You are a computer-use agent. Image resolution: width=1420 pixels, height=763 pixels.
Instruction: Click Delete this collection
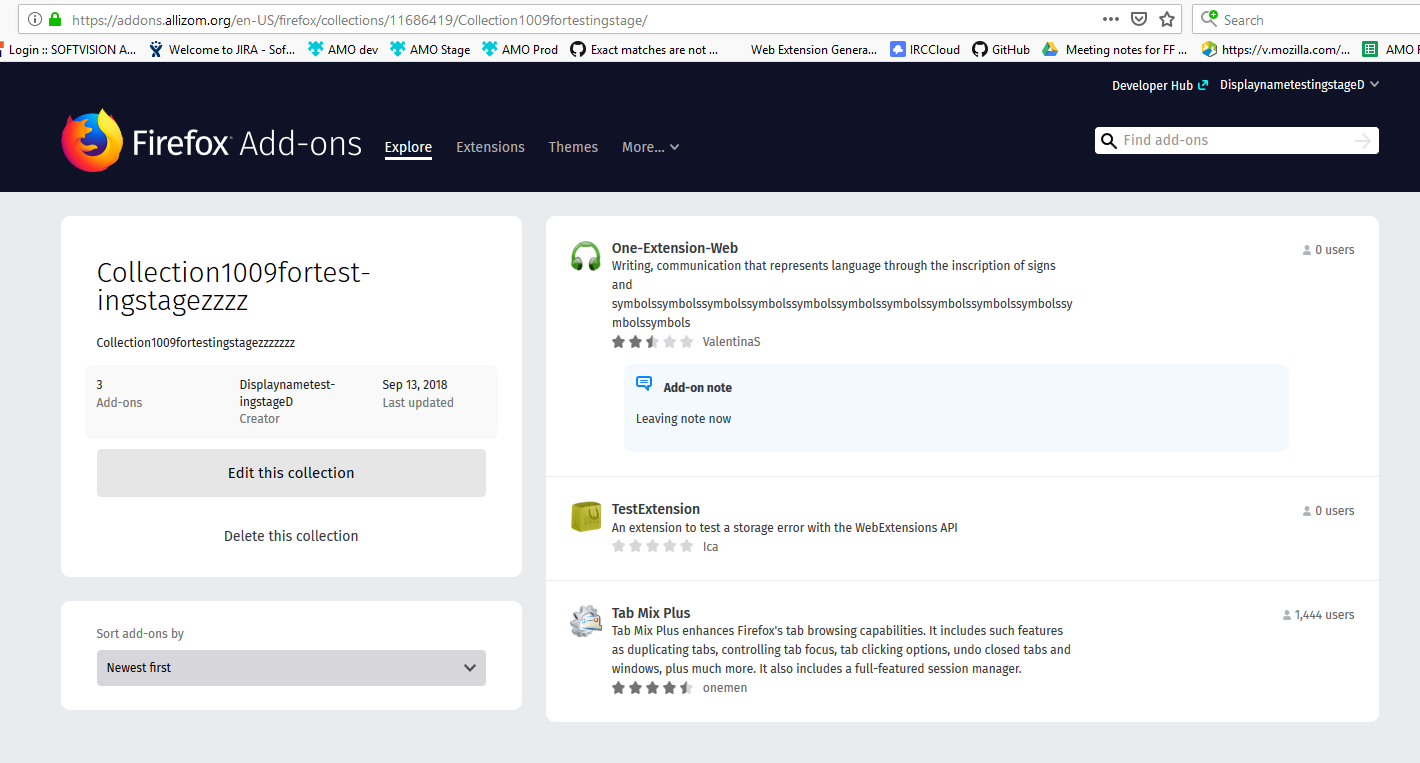point(291,536)
